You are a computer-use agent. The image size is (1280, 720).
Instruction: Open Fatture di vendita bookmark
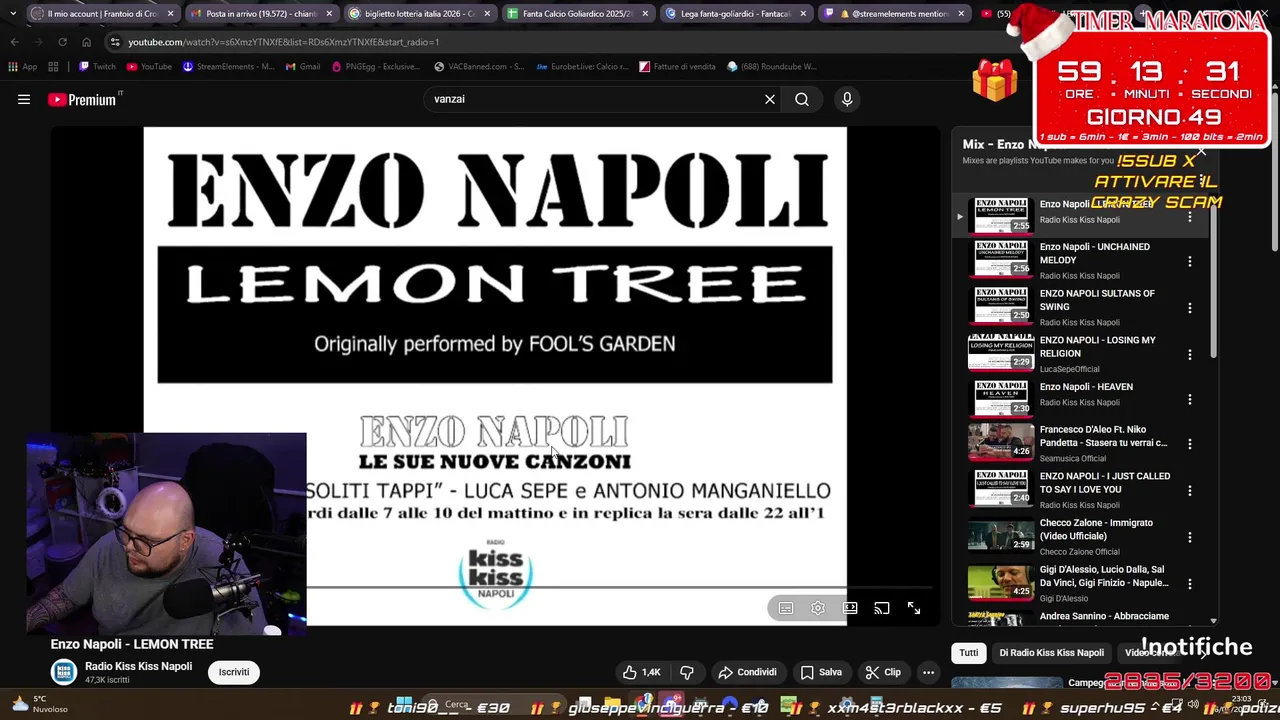coord(678,67)
